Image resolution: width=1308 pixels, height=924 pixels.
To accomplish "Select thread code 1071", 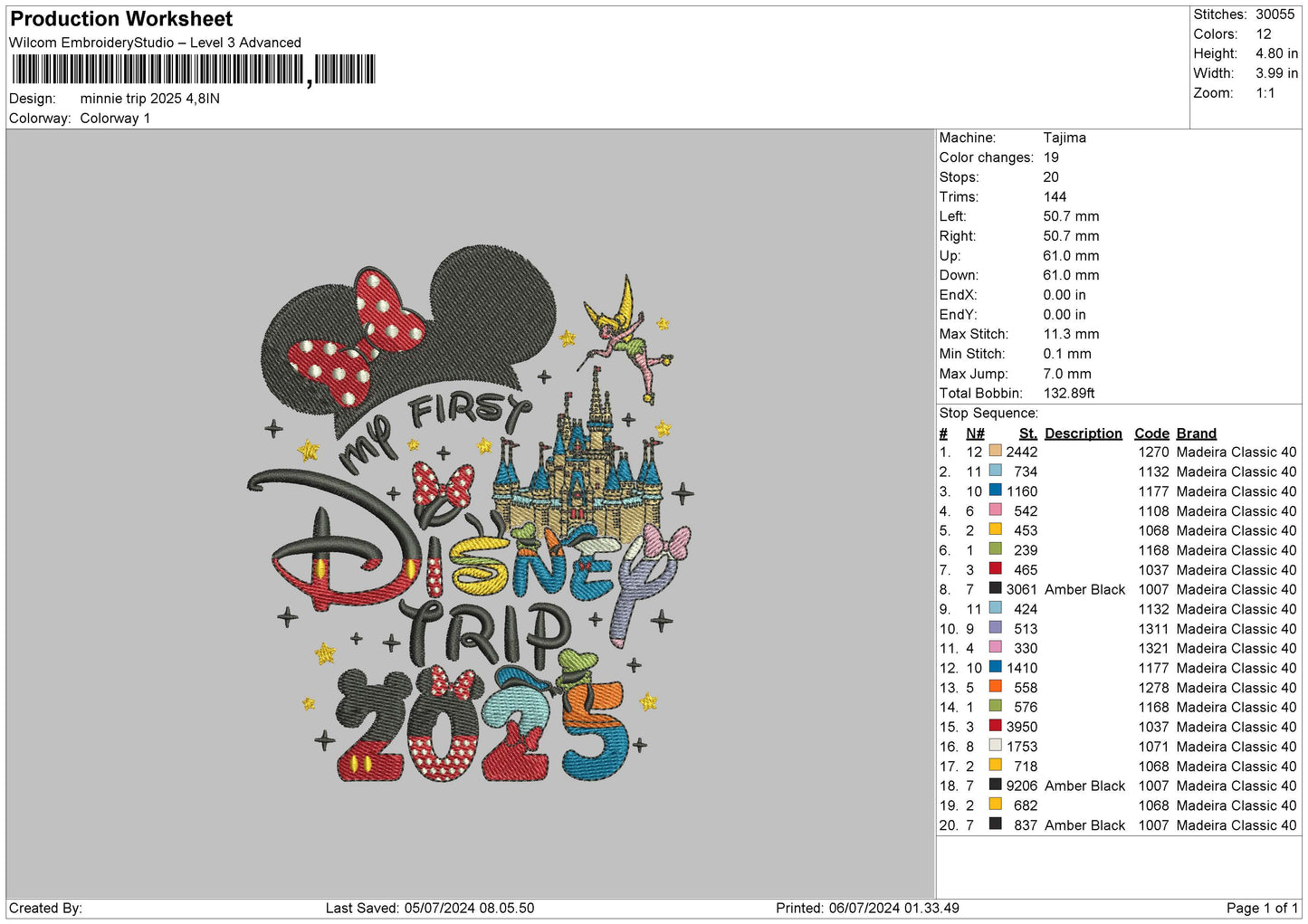I will pyautogui.click(x=1154, y=746).
